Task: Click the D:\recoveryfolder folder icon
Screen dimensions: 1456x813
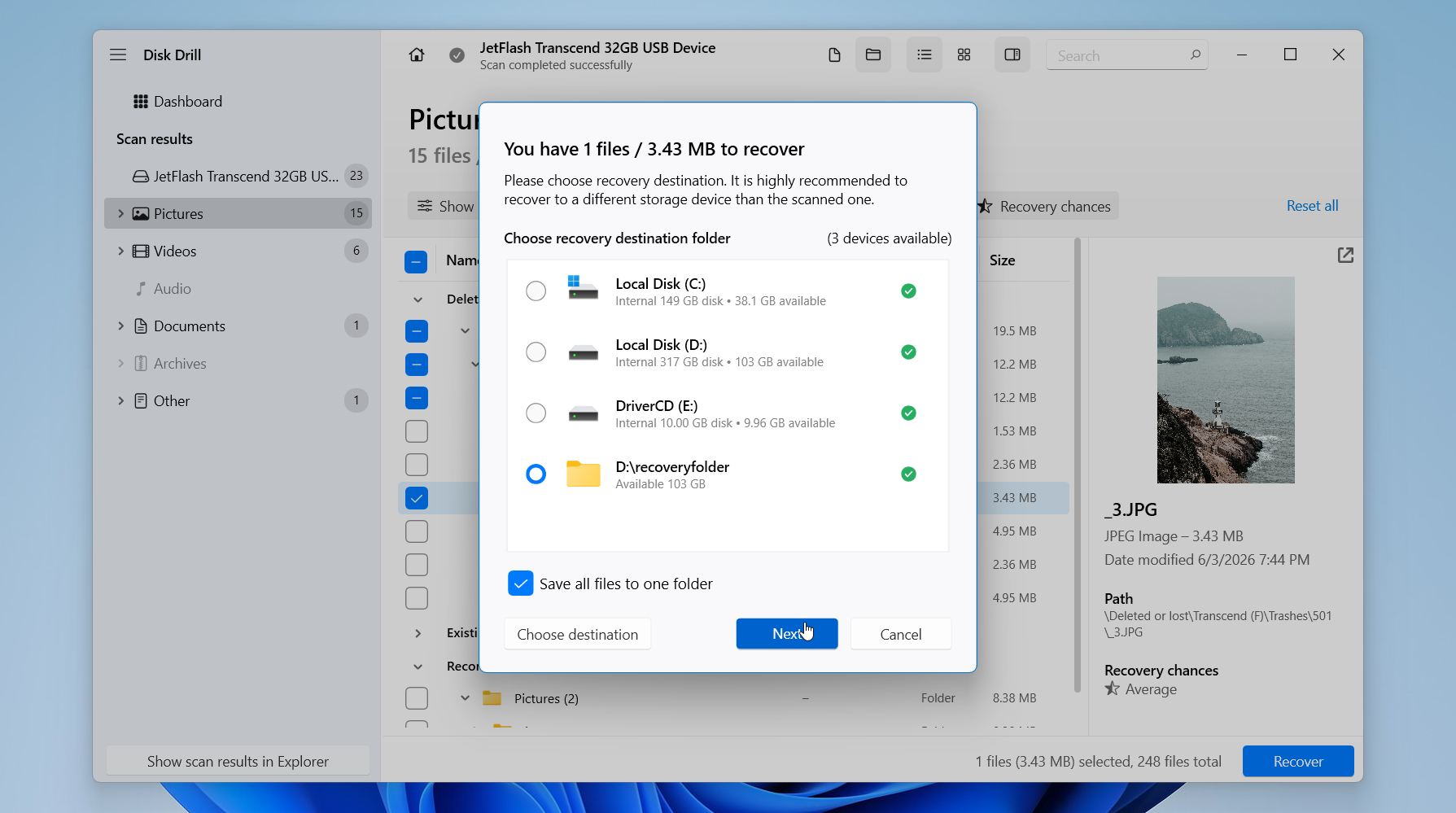Action: [583, 474]
